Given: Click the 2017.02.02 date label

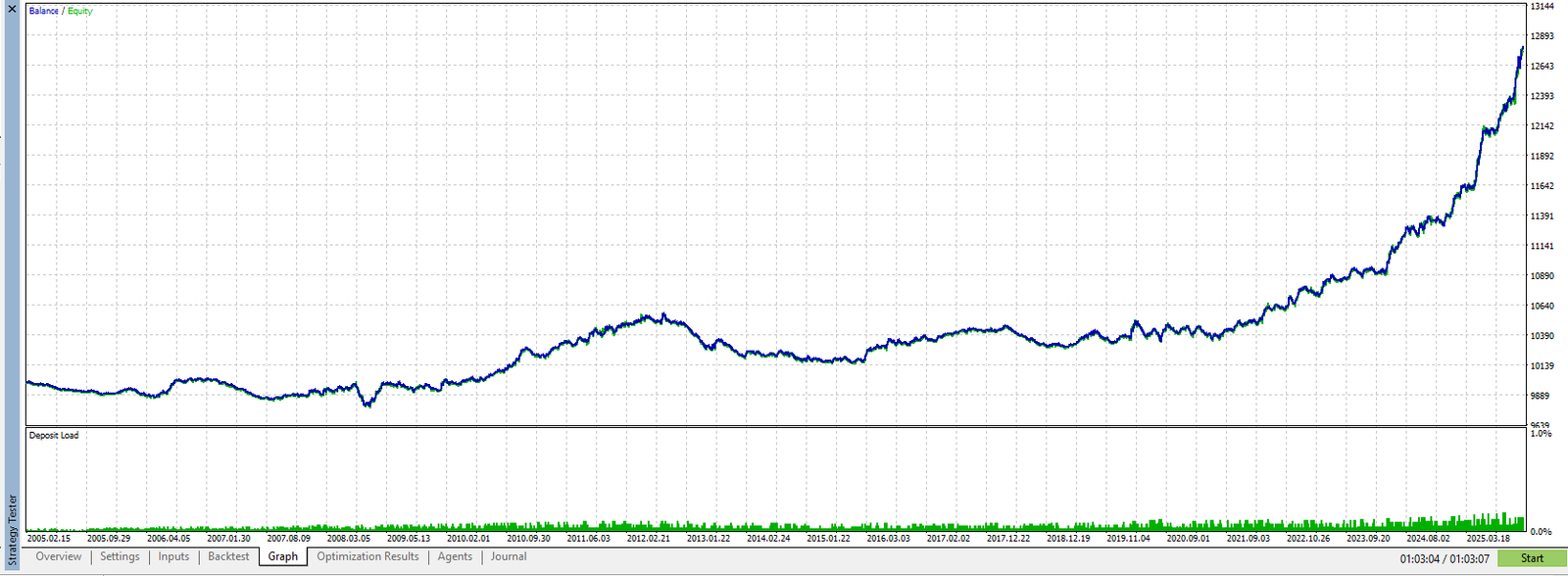Looking at the screenshot, I should click(x=949, y=538).
